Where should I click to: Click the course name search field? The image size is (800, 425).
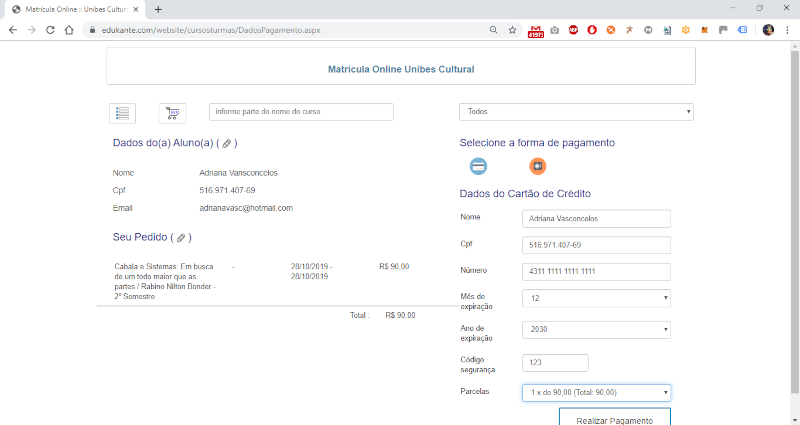(x=301, y=112)
